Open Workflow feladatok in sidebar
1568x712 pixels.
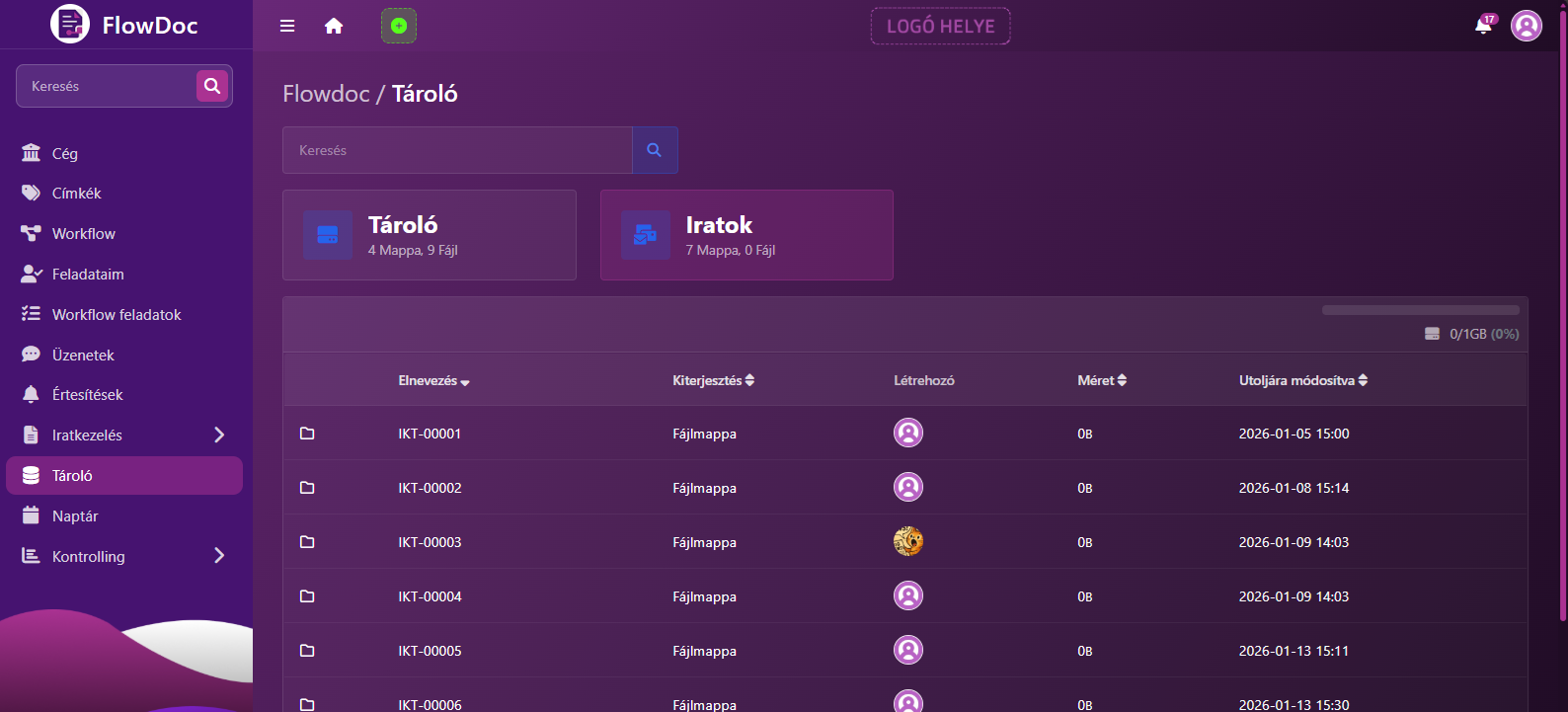pos(117,315)
